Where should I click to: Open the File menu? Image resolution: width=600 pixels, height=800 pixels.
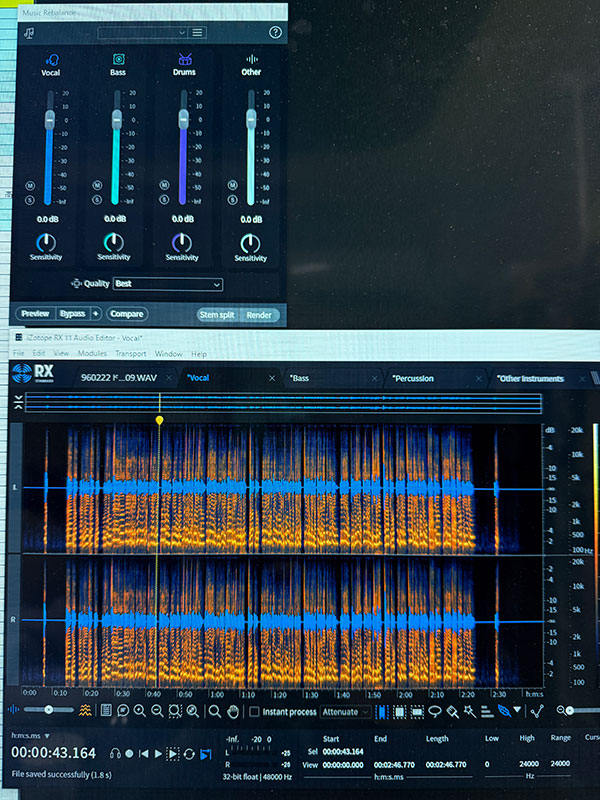18,353
